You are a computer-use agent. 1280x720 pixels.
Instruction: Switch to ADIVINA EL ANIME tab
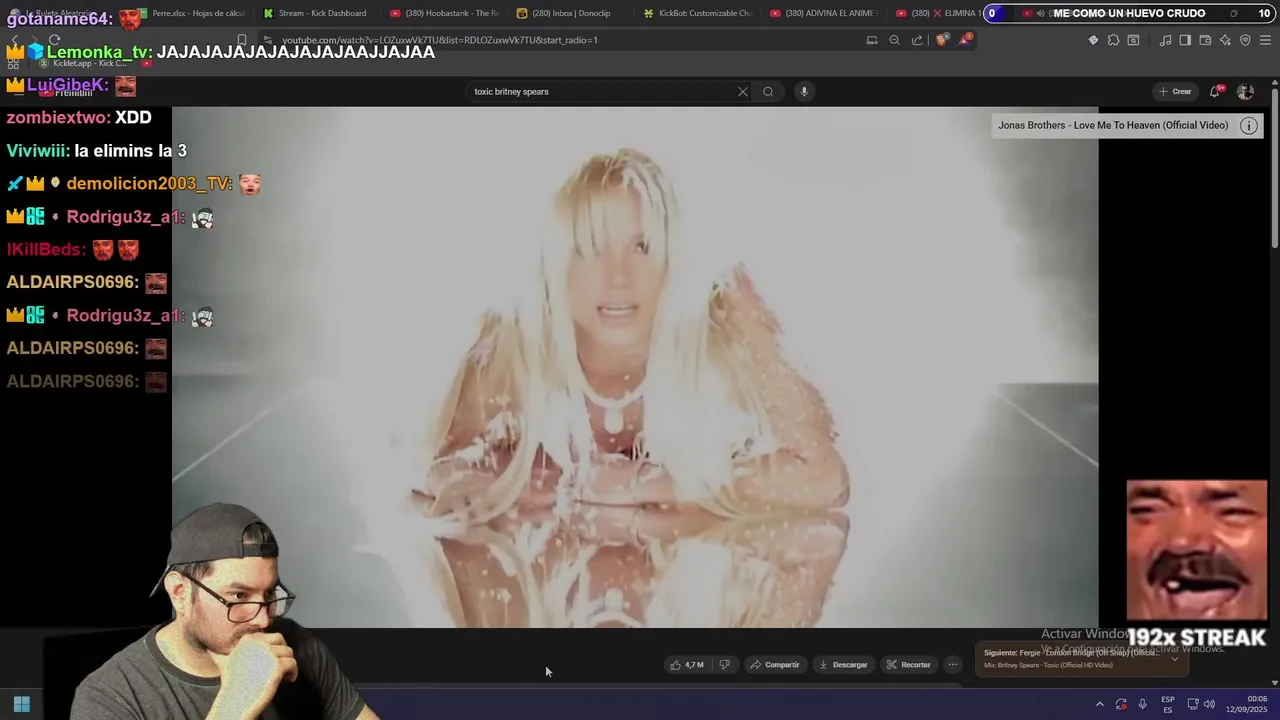pyautogui.click(x=825, y=13)
